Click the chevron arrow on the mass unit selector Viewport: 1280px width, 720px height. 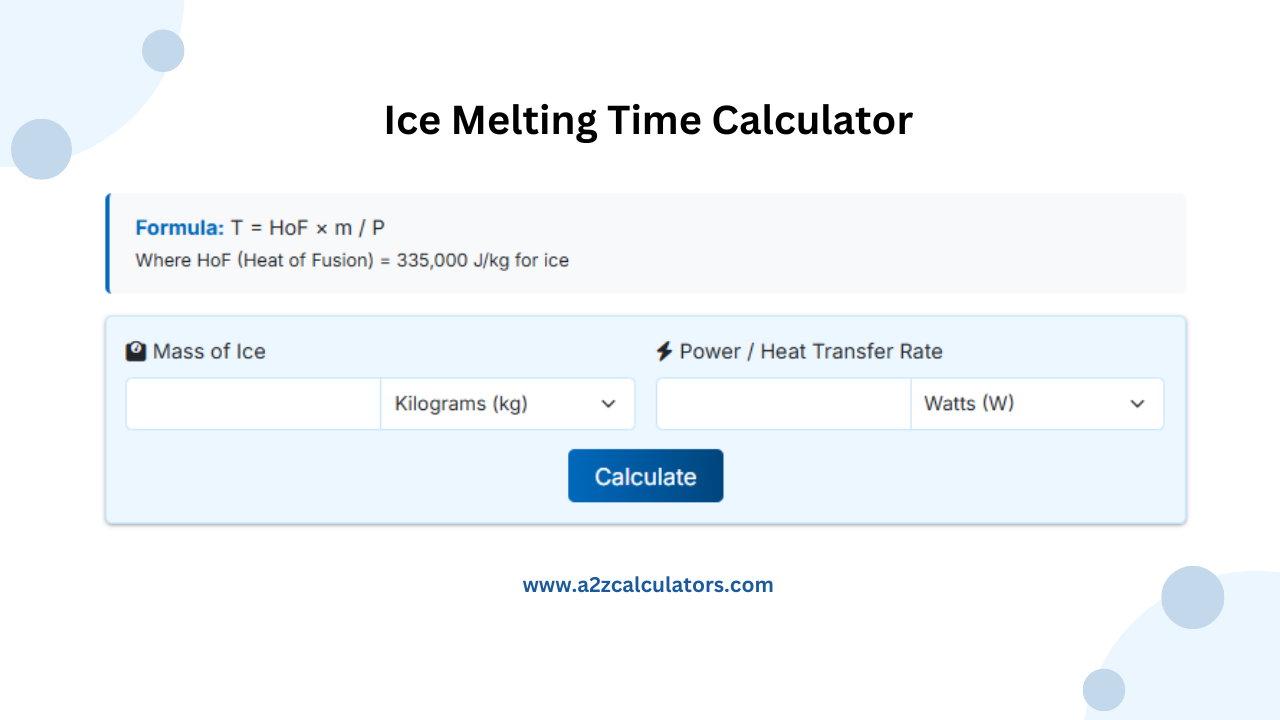[608, 404]
